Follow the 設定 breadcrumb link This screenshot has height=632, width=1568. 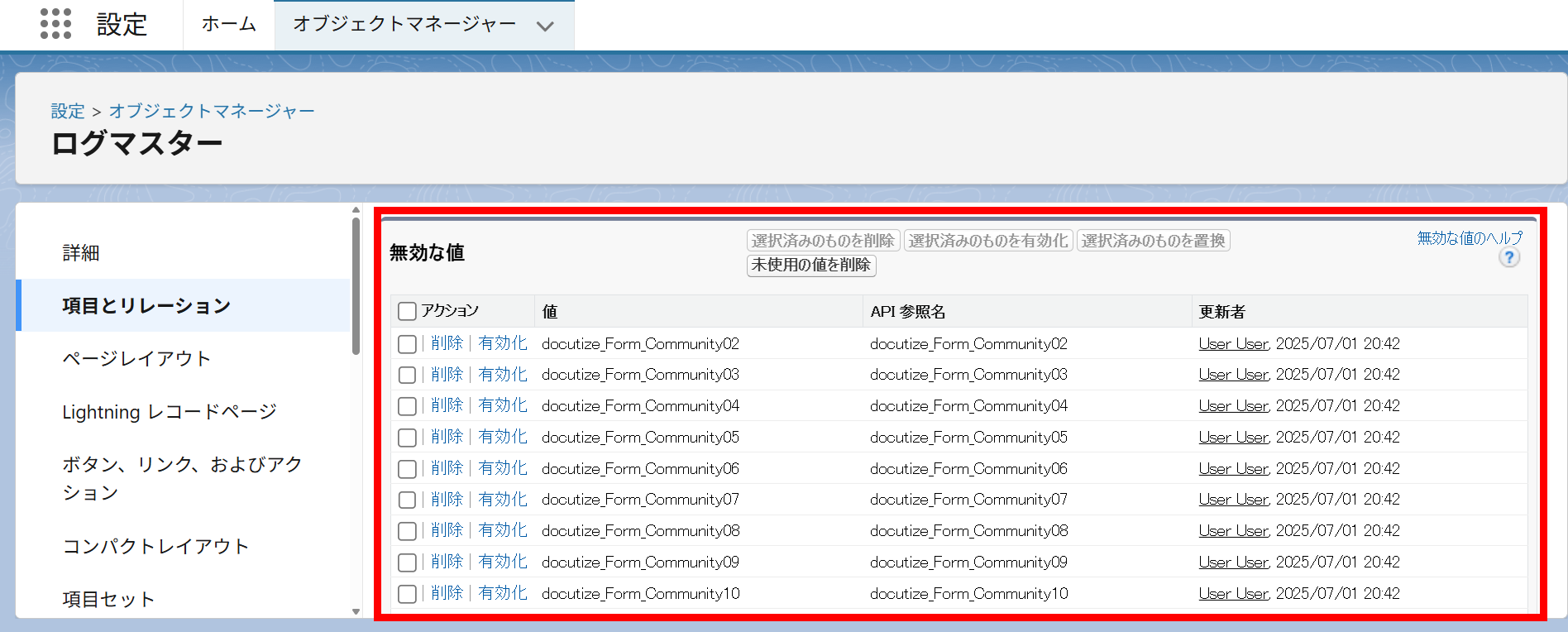(x=68, y=111)
